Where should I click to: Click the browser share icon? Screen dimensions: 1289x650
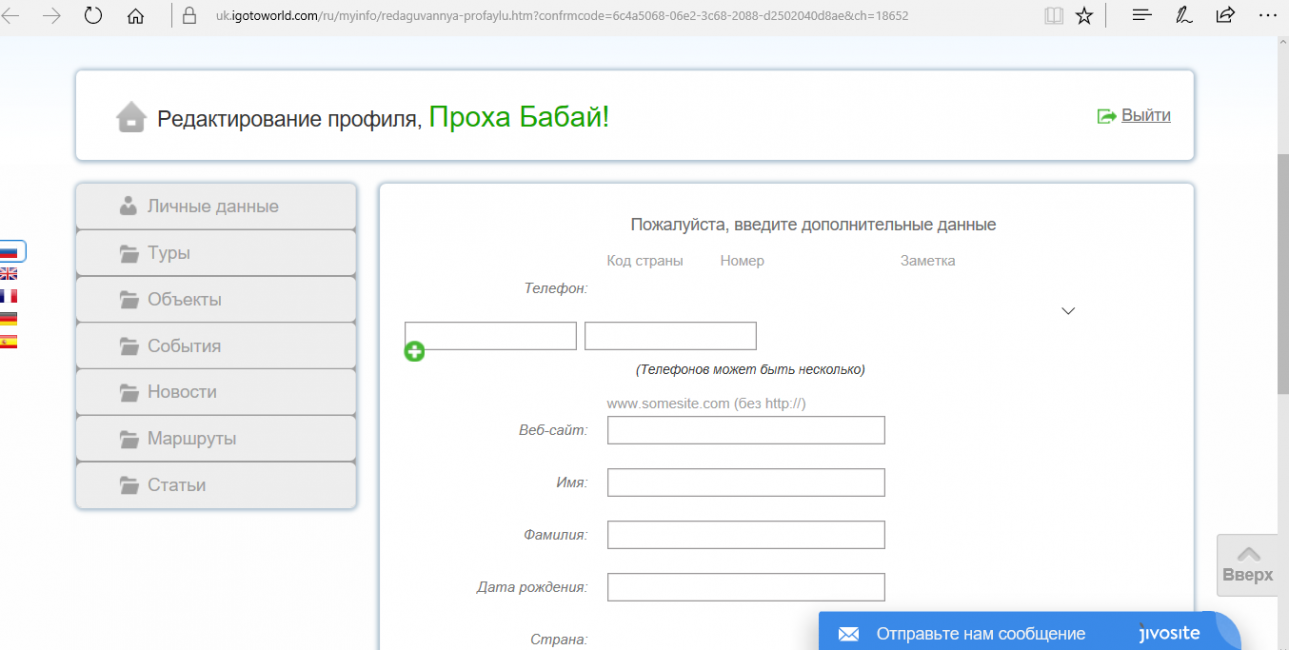(1225, 16)
